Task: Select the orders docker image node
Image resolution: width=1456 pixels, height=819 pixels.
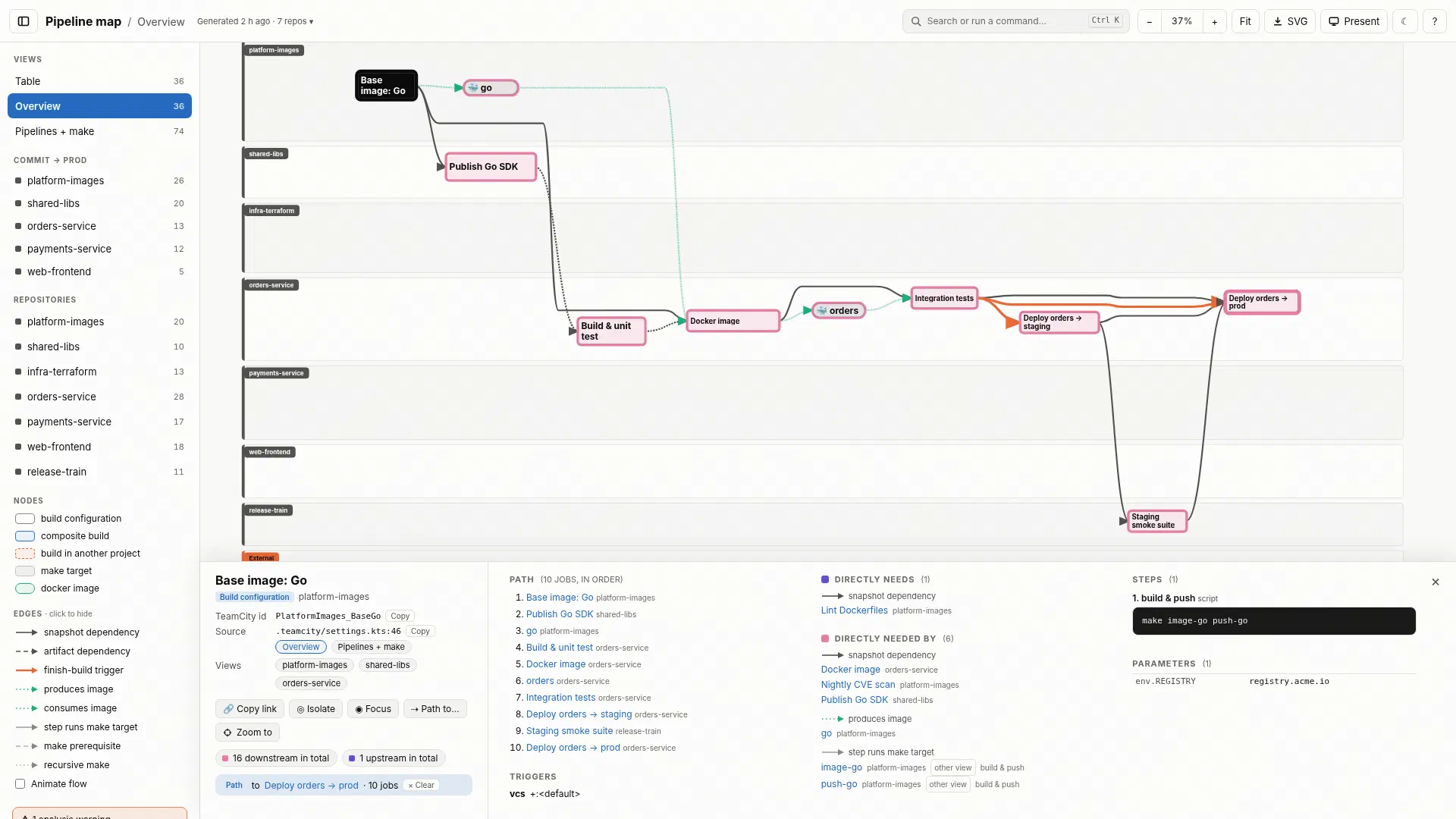Action: click(839, 311)
